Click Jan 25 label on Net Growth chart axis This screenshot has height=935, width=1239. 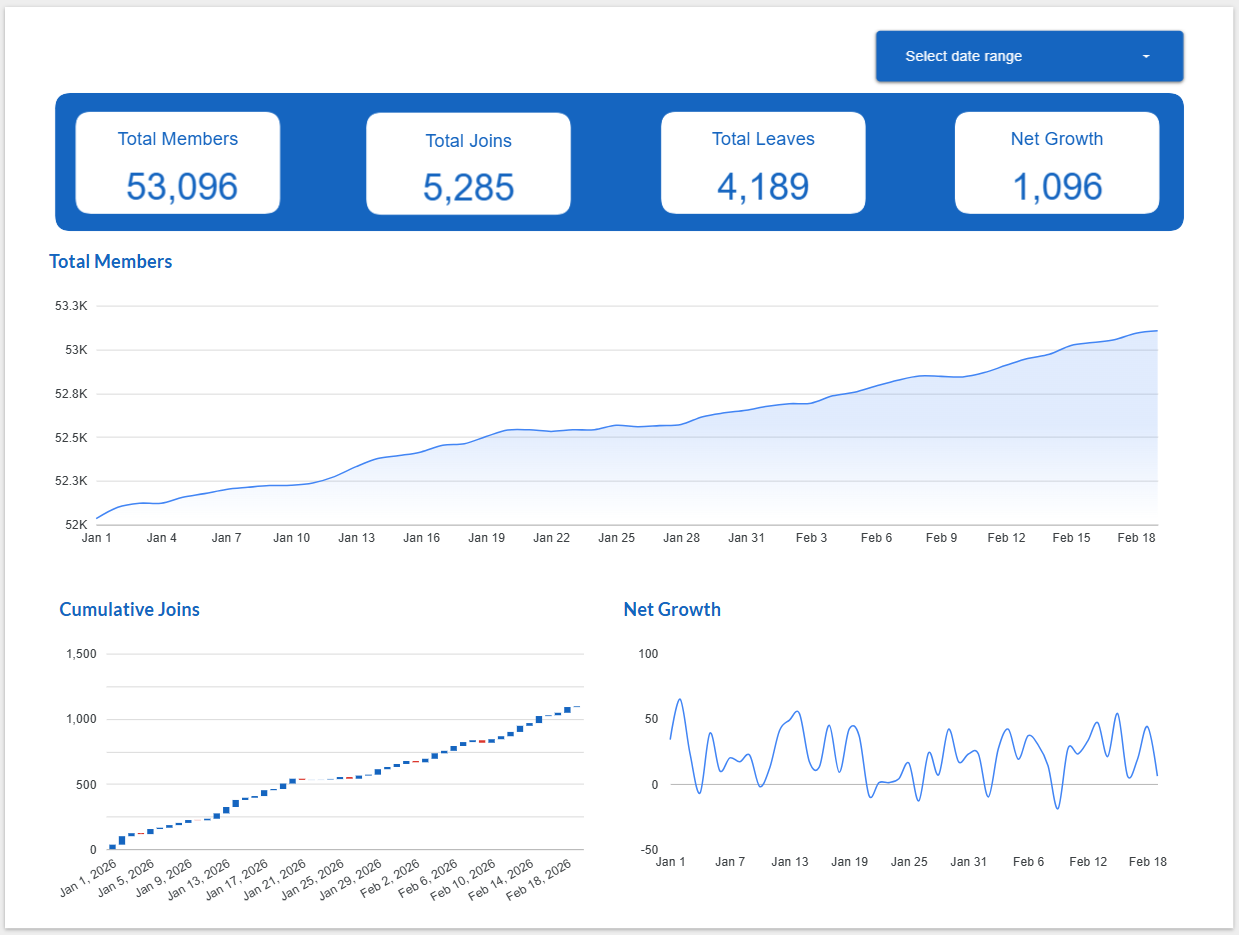click(909, 862)
